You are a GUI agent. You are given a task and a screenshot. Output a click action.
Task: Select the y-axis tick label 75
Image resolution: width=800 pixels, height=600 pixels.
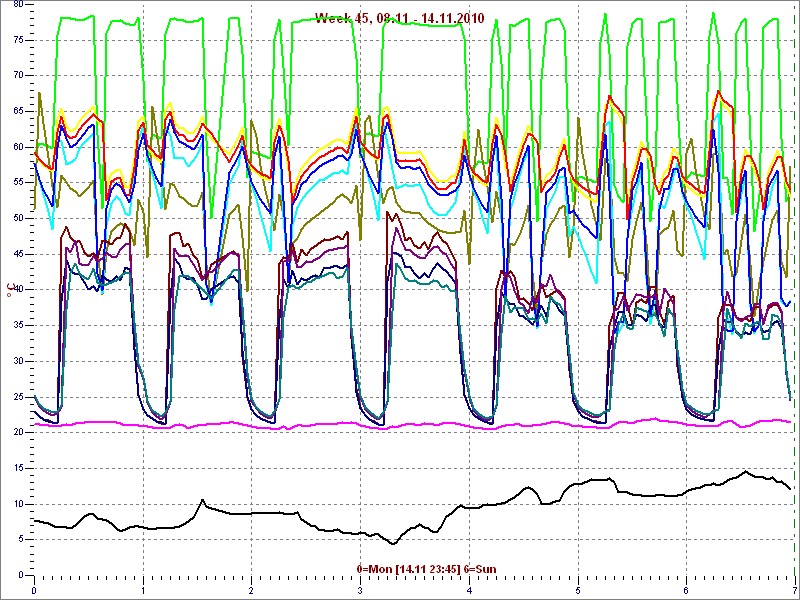(x=18, y=40)
